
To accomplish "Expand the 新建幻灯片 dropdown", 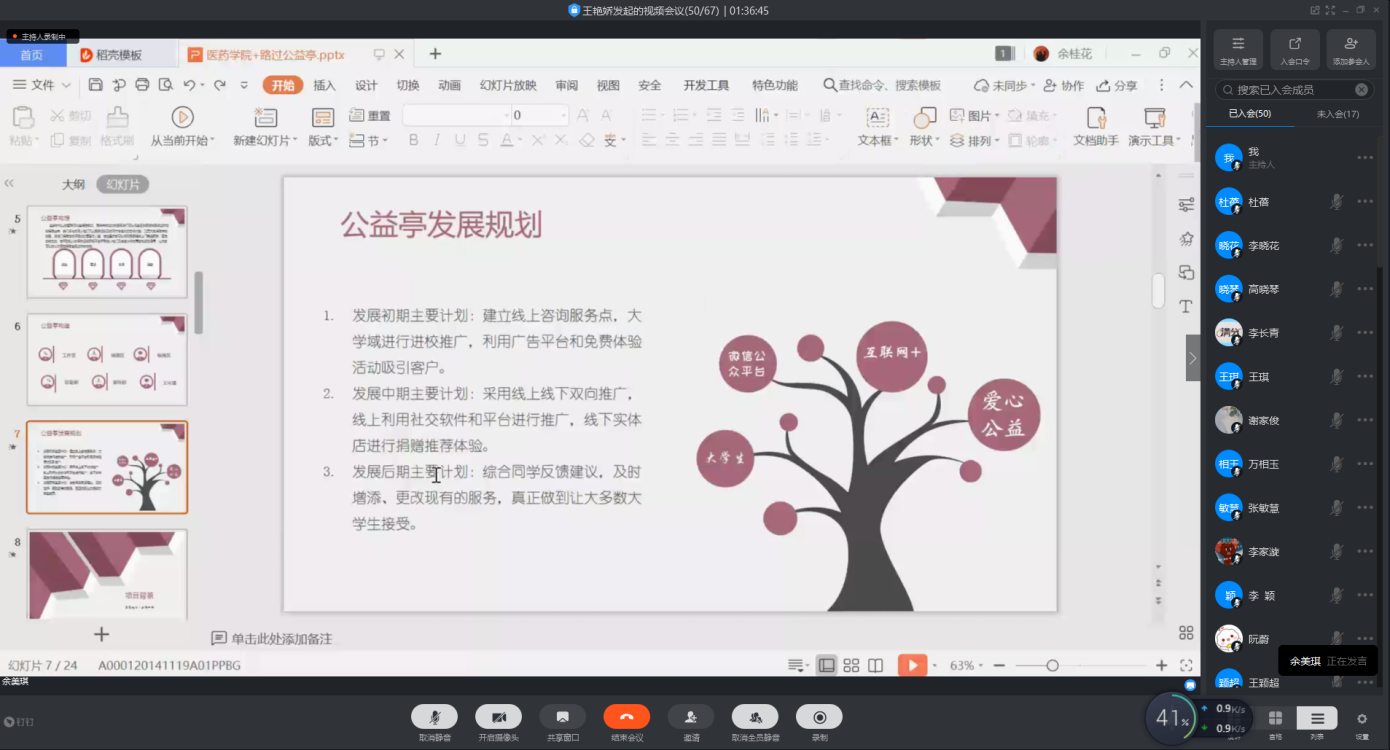I will [264, 141].
